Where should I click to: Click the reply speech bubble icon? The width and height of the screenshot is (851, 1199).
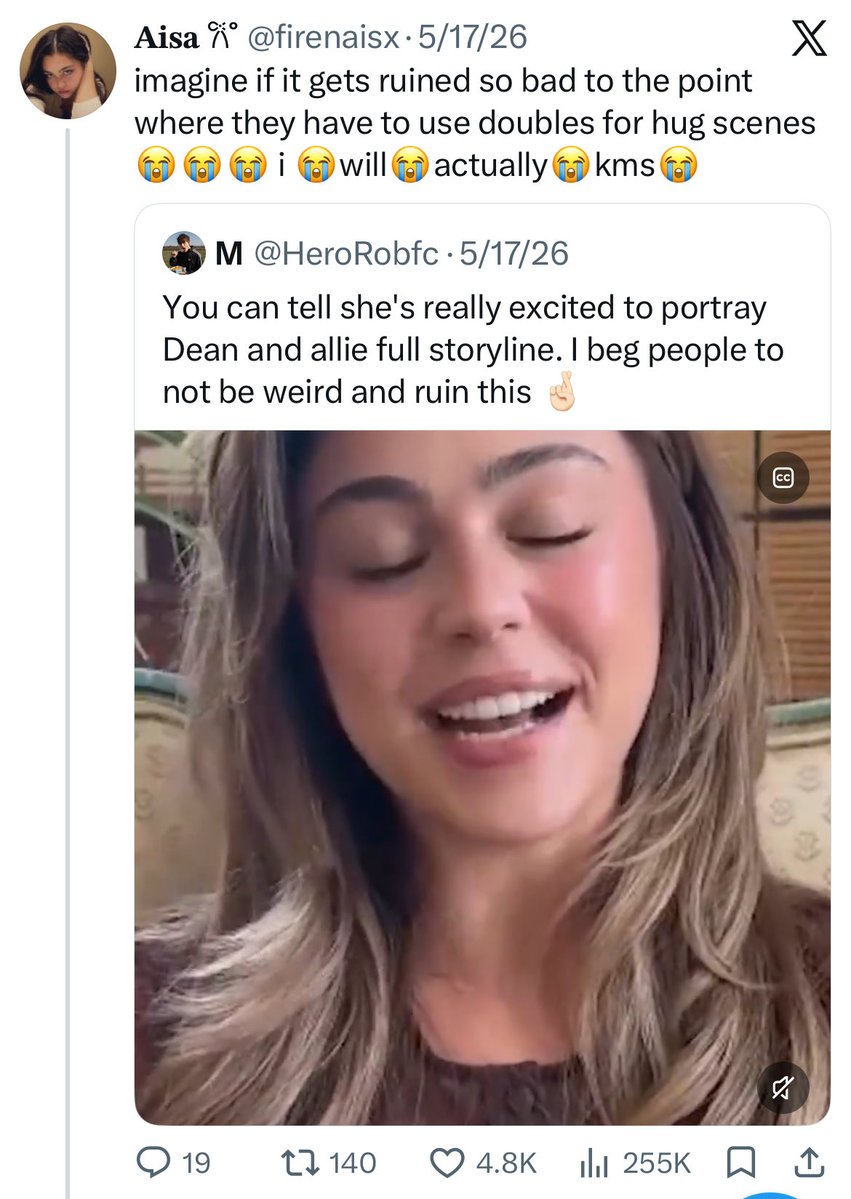(152, 1162)
